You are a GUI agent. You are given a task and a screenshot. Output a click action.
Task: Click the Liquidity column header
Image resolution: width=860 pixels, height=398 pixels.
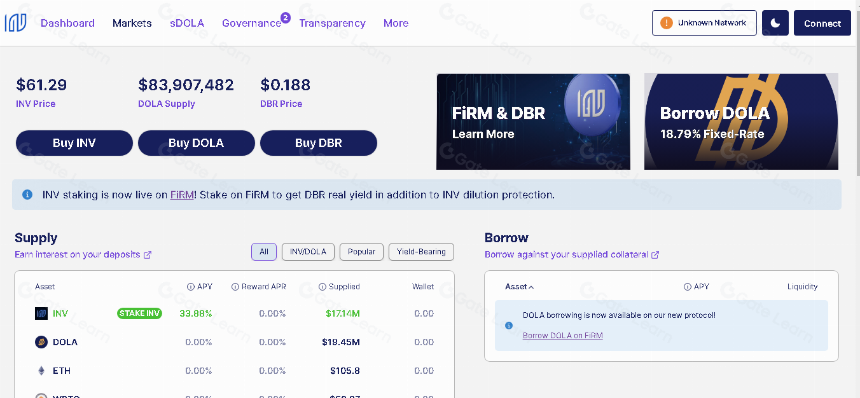[802, 287]
